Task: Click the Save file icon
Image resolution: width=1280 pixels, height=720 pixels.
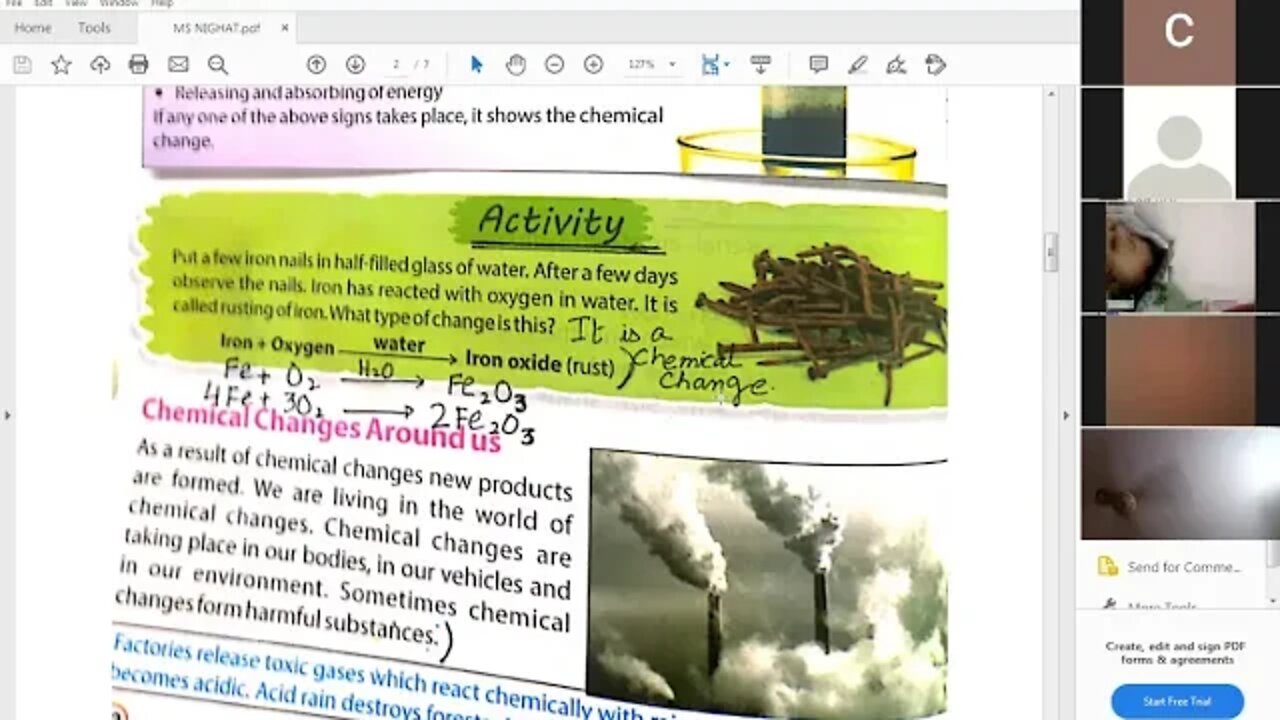Action: point(22,65)
